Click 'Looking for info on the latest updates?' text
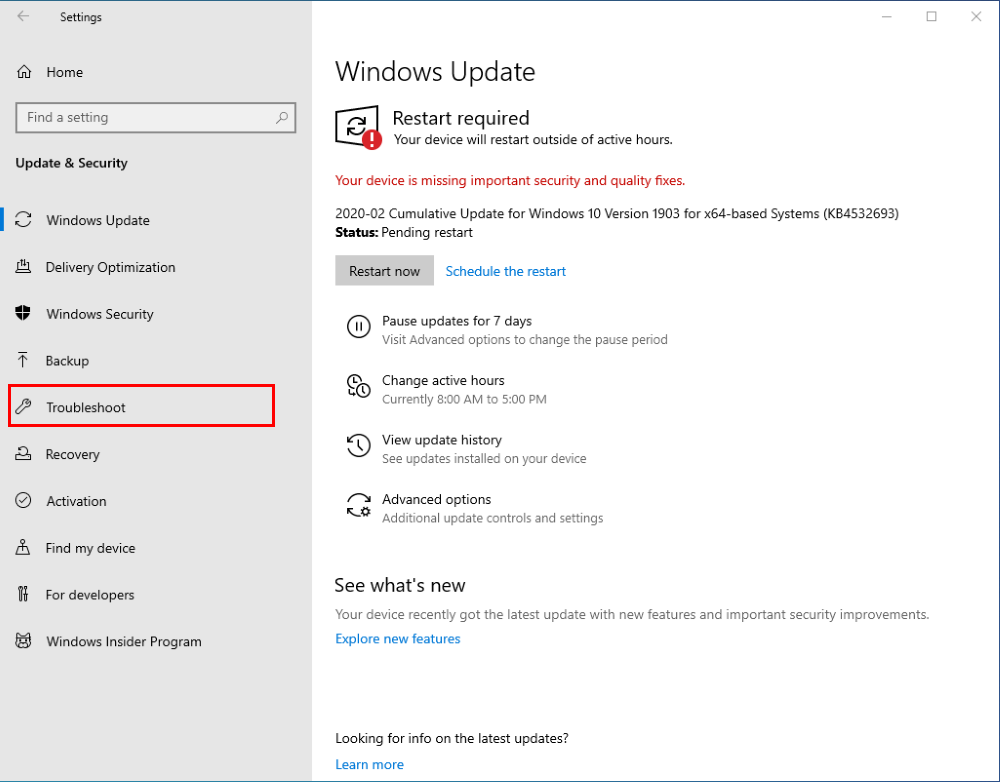This screenshot has width=1000, height=782. 452,738
